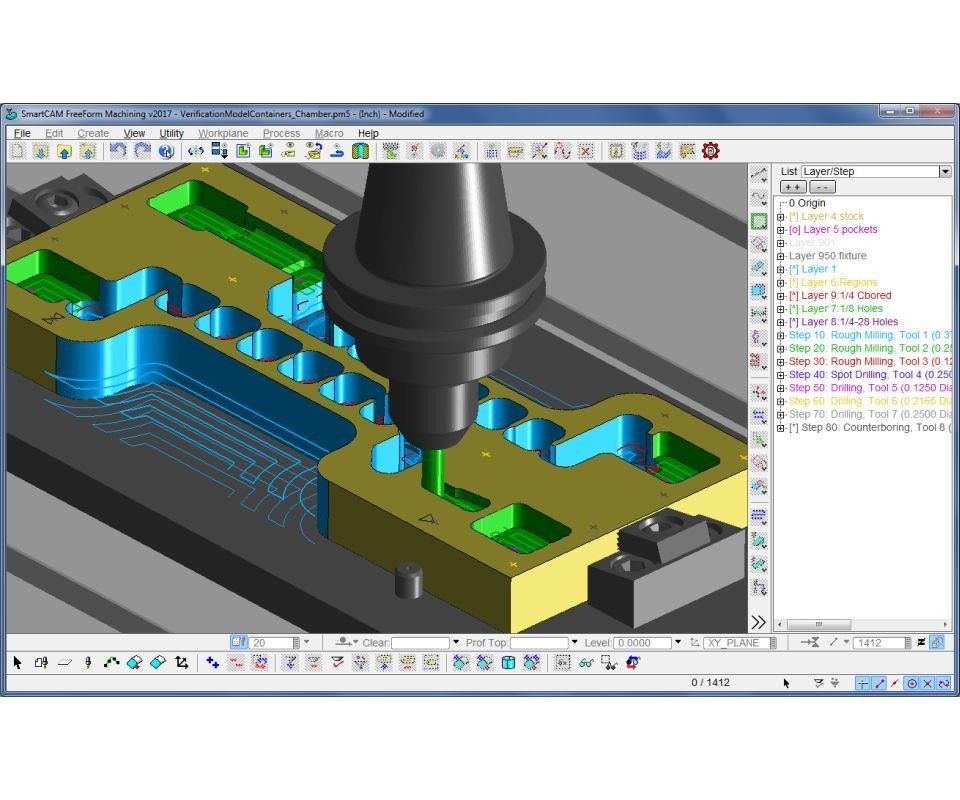
Task: Open Help via the blue question-mark icon
Action: tap(165, 151)
